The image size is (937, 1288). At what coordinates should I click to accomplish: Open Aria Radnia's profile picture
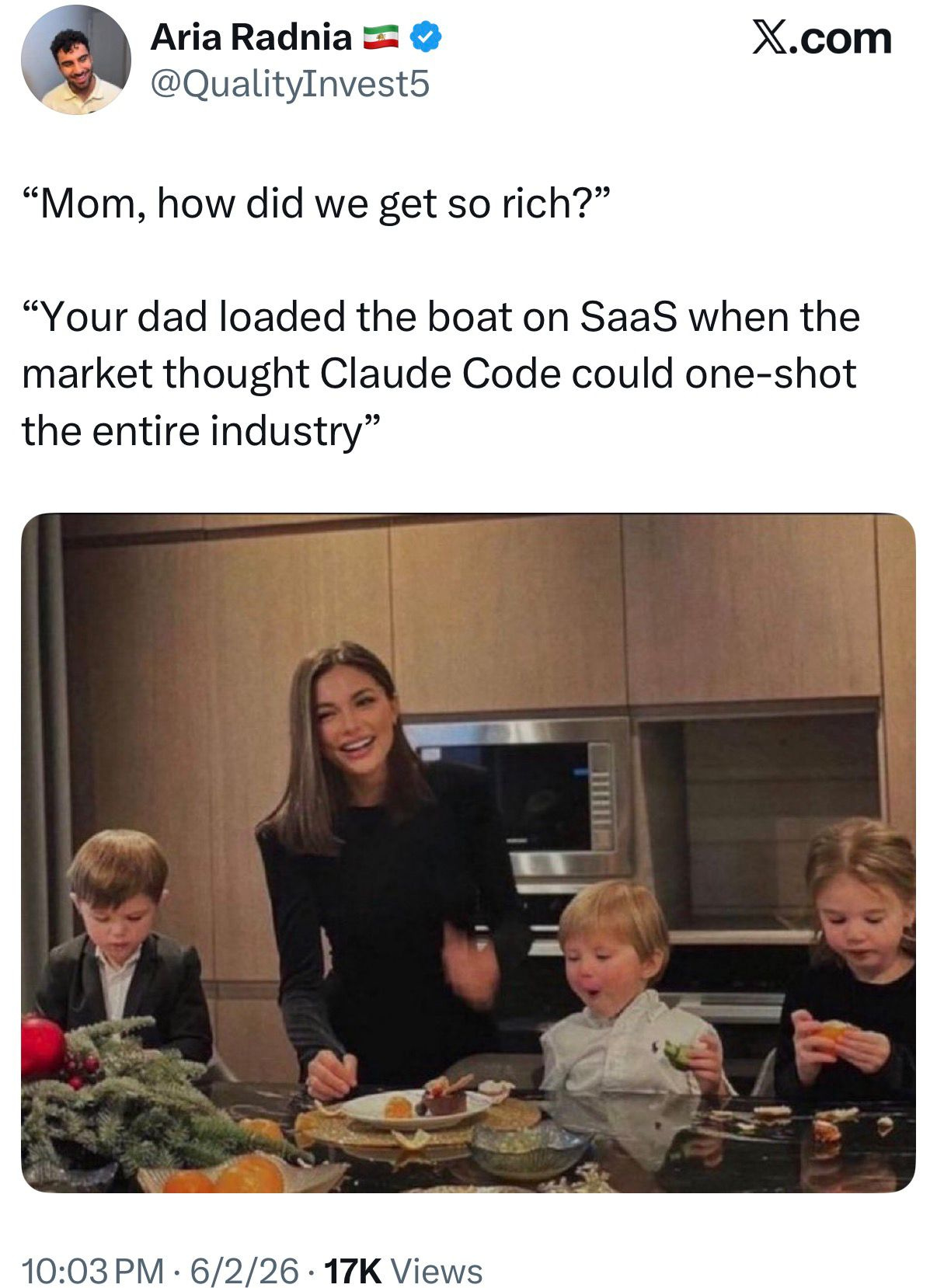tap(75, 61)
